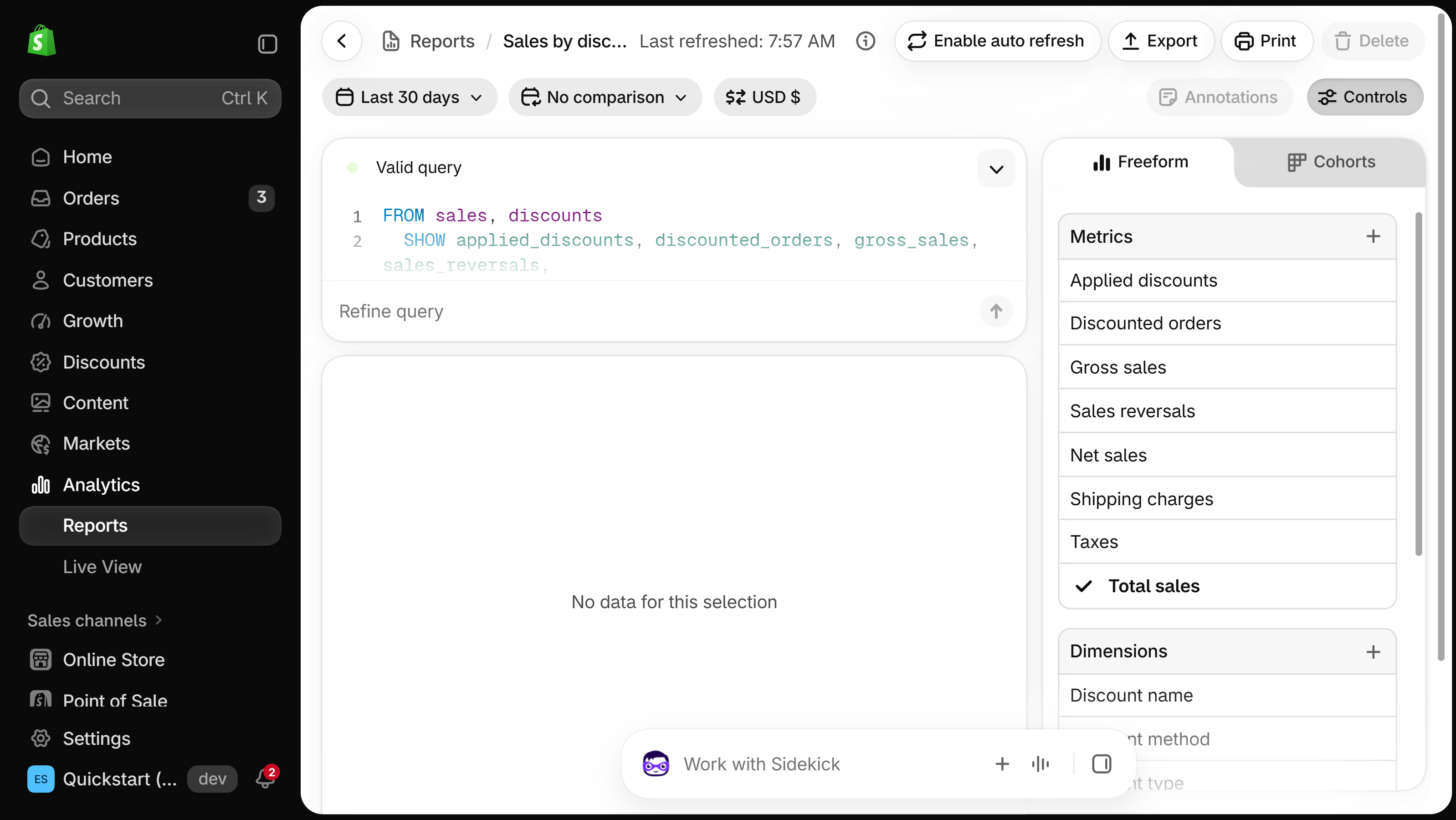The width and height of the screenshot is (1456, 820).
Task: Click the Valid query status text
Action: (418, 167)
